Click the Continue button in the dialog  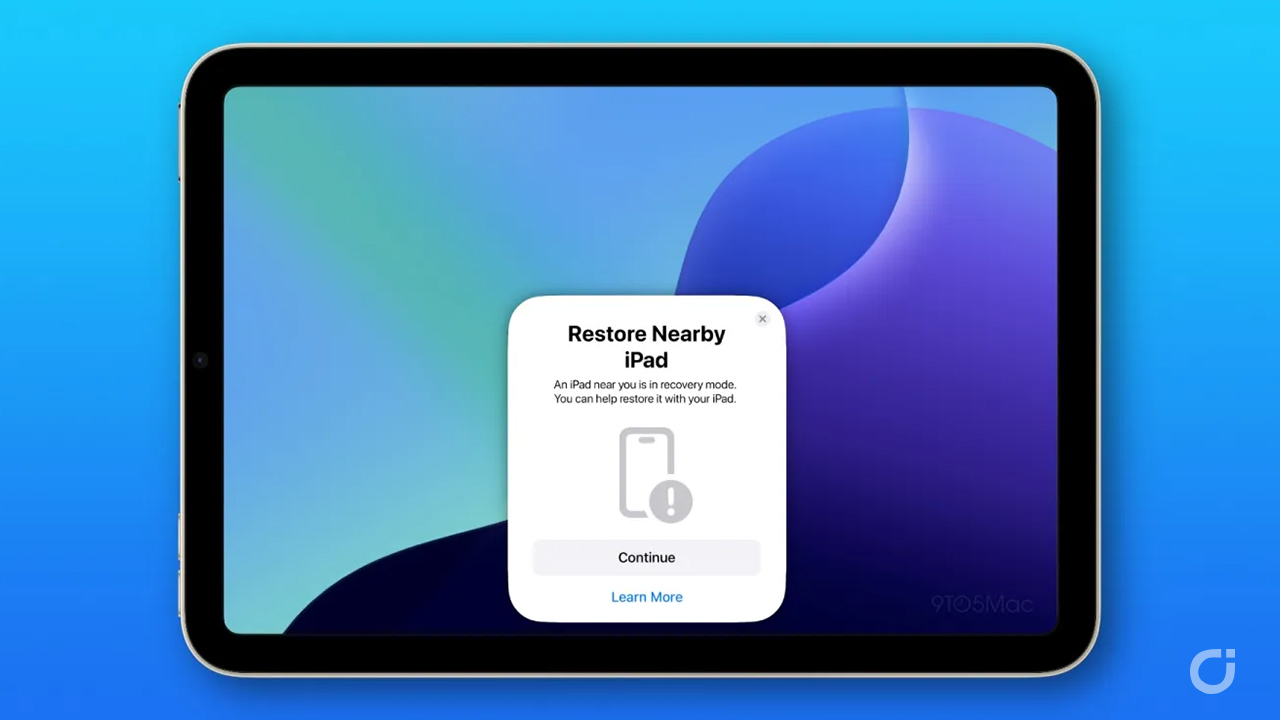[x=646, y=558]
